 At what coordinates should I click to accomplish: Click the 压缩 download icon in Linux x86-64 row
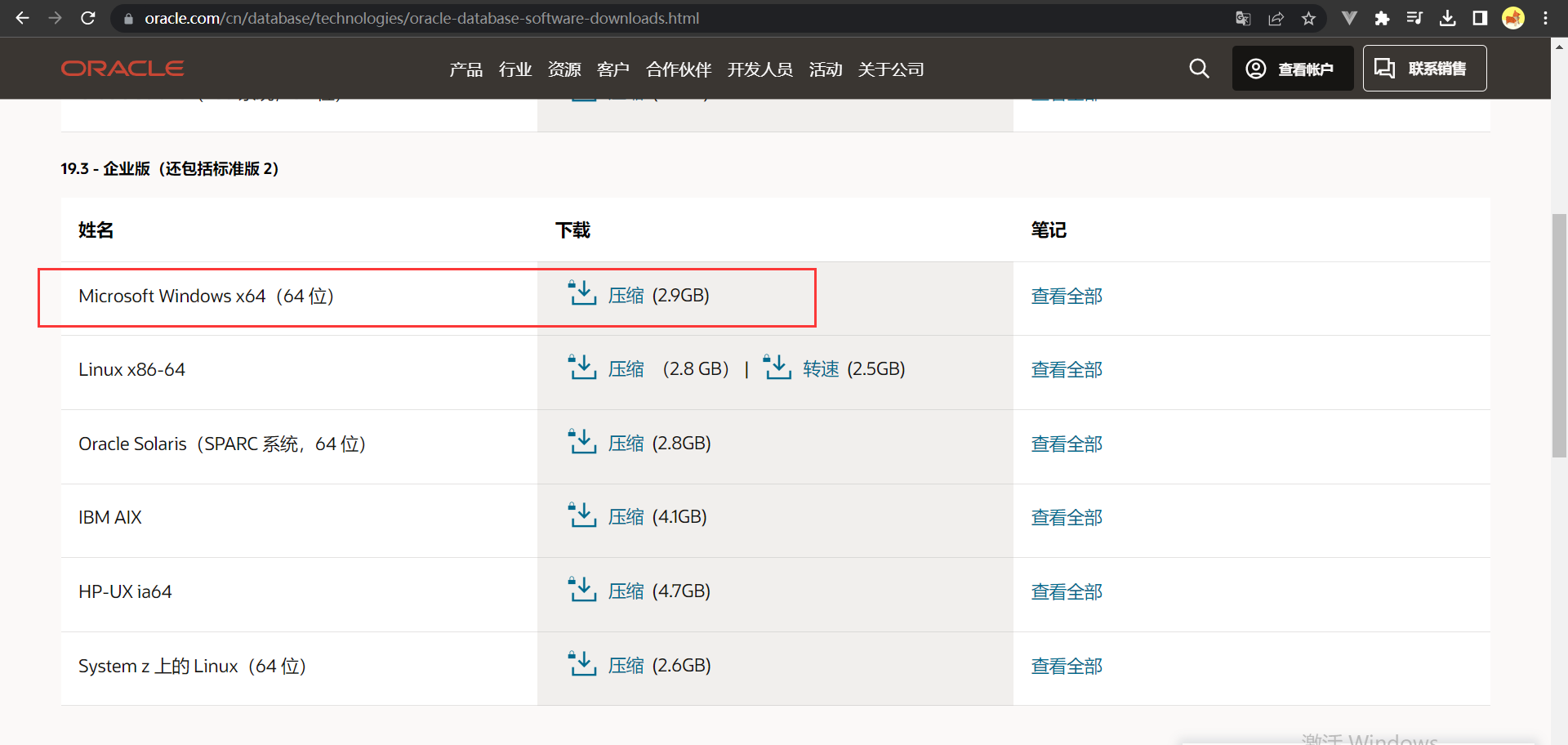pyautogui.click(x=582, y=367)
